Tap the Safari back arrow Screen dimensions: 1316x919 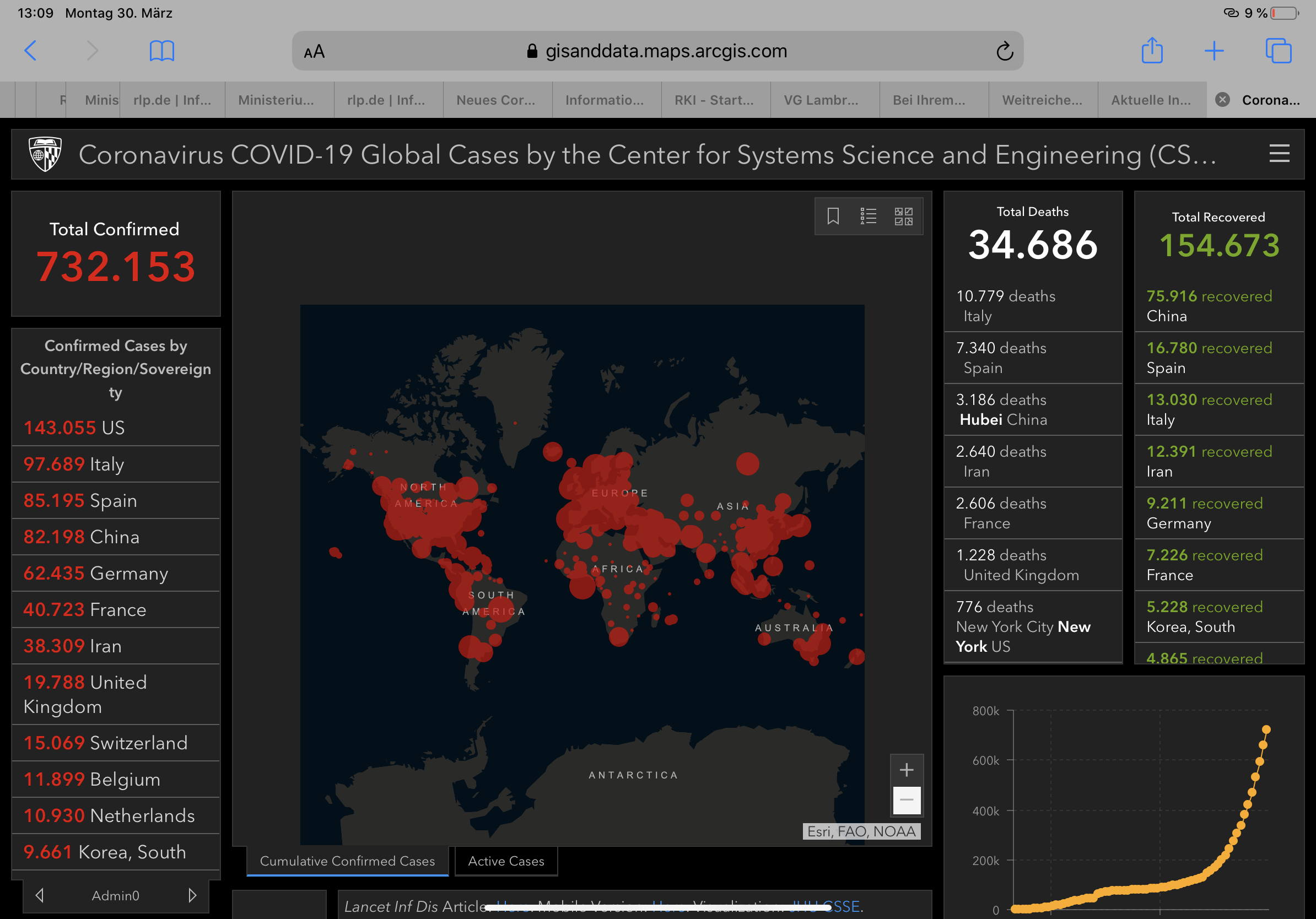[30, 51]
